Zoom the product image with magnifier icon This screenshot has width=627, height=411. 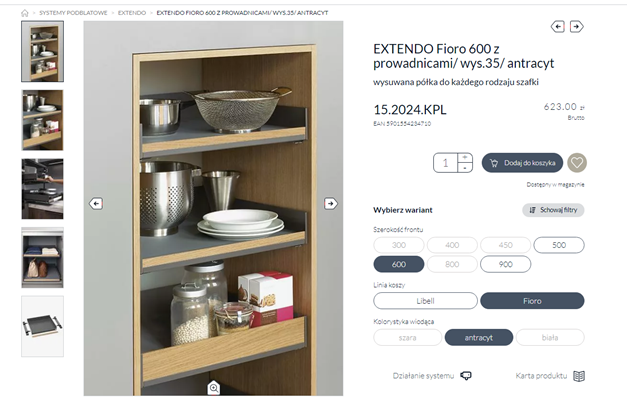coord(214,387)
